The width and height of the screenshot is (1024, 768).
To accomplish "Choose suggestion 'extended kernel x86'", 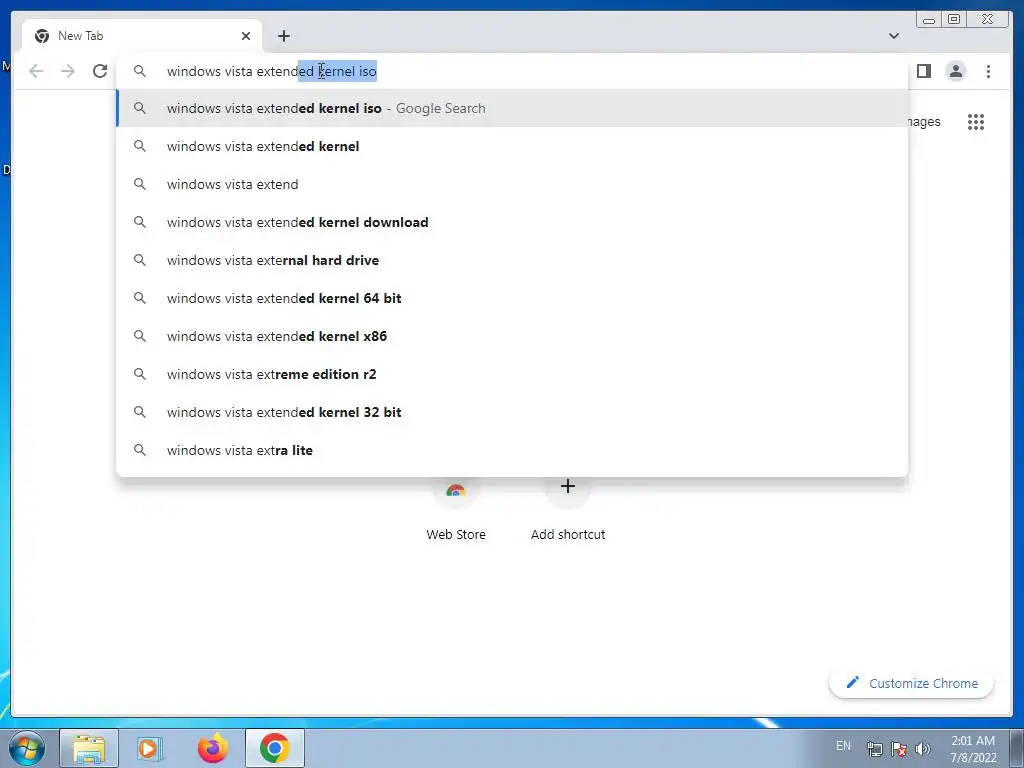I will (x=512, y=336).
